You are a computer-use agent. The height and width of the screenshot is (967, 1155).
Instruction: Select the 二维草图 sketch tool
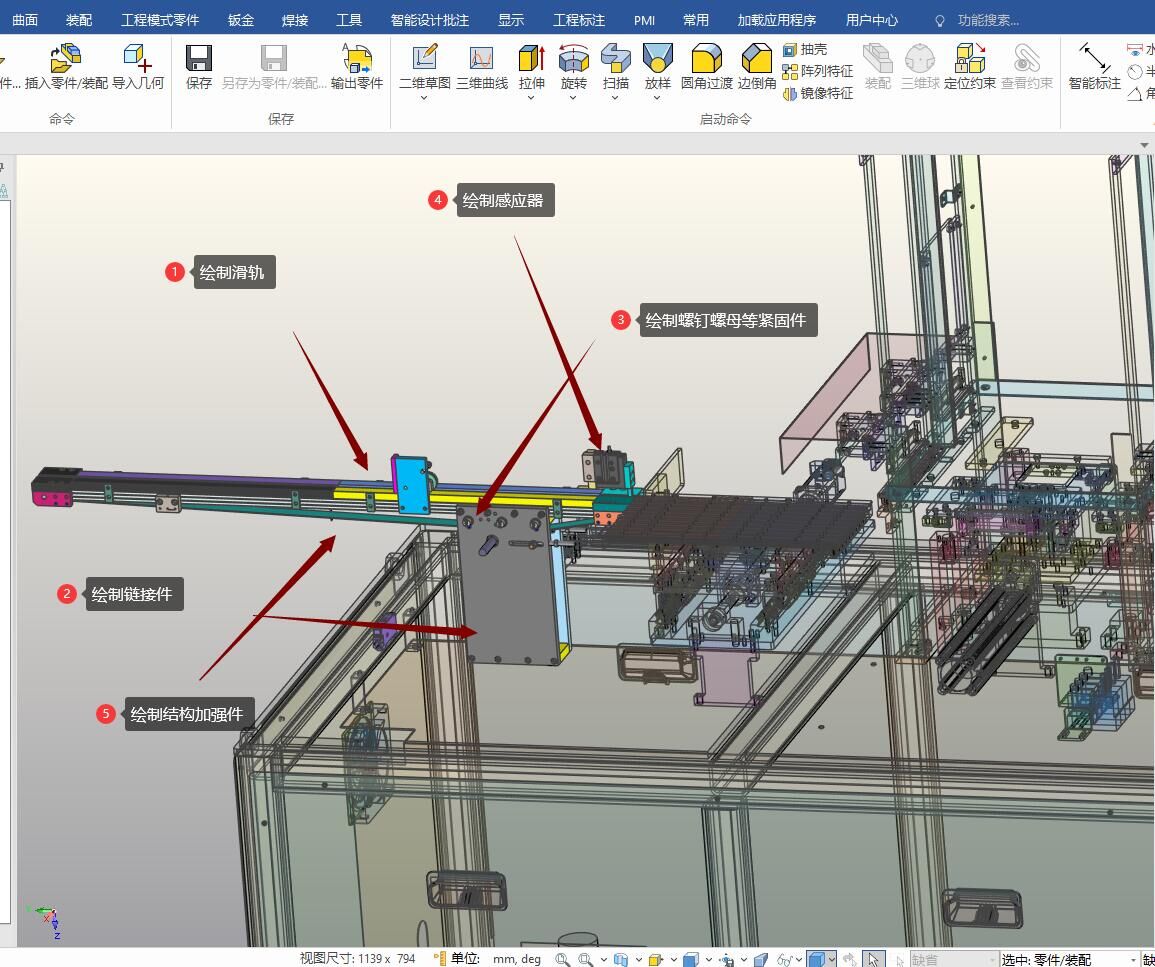point(424,59)
